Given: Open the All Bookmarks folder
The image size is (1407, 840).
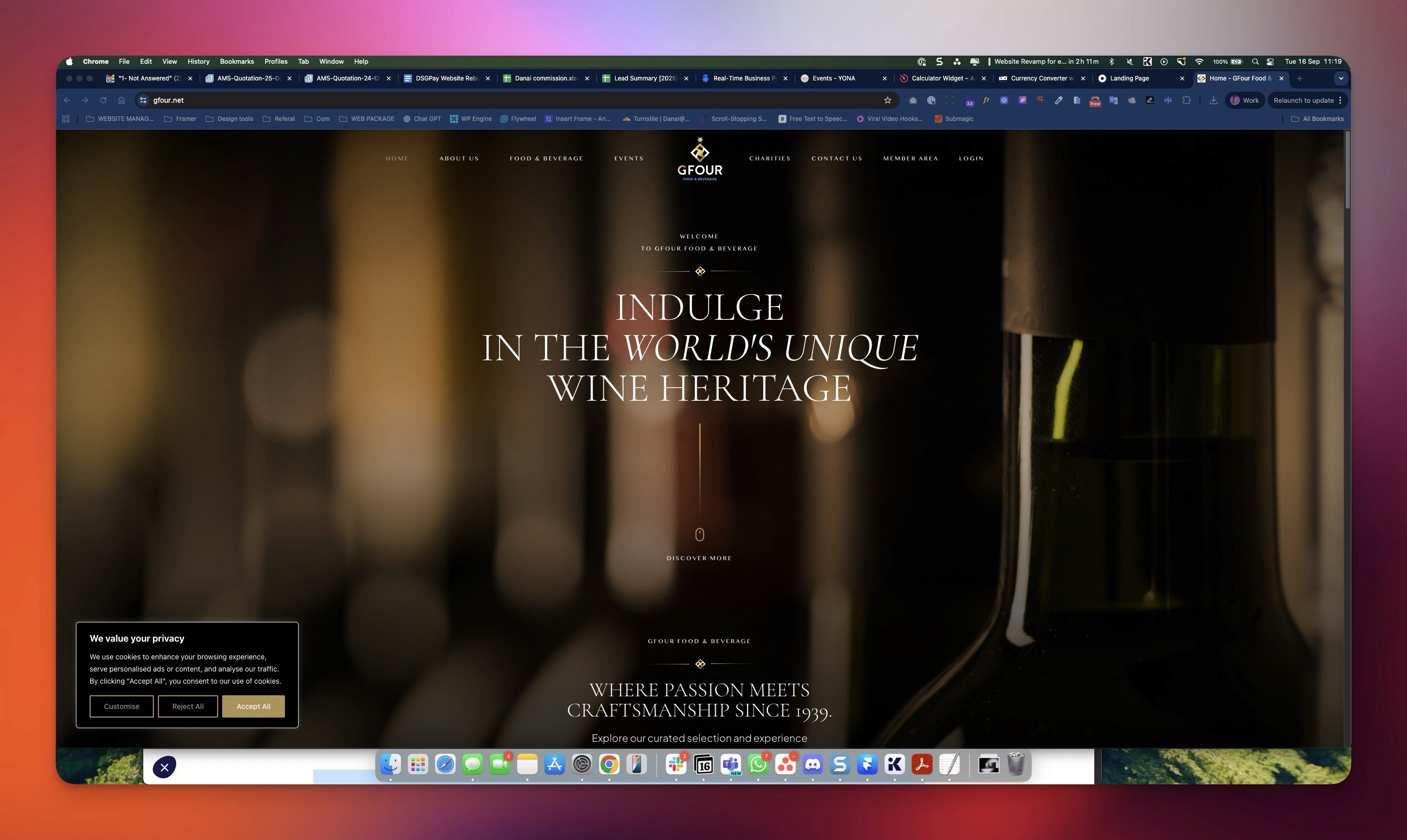Looking at the screenshot, I should point(1317,119).
